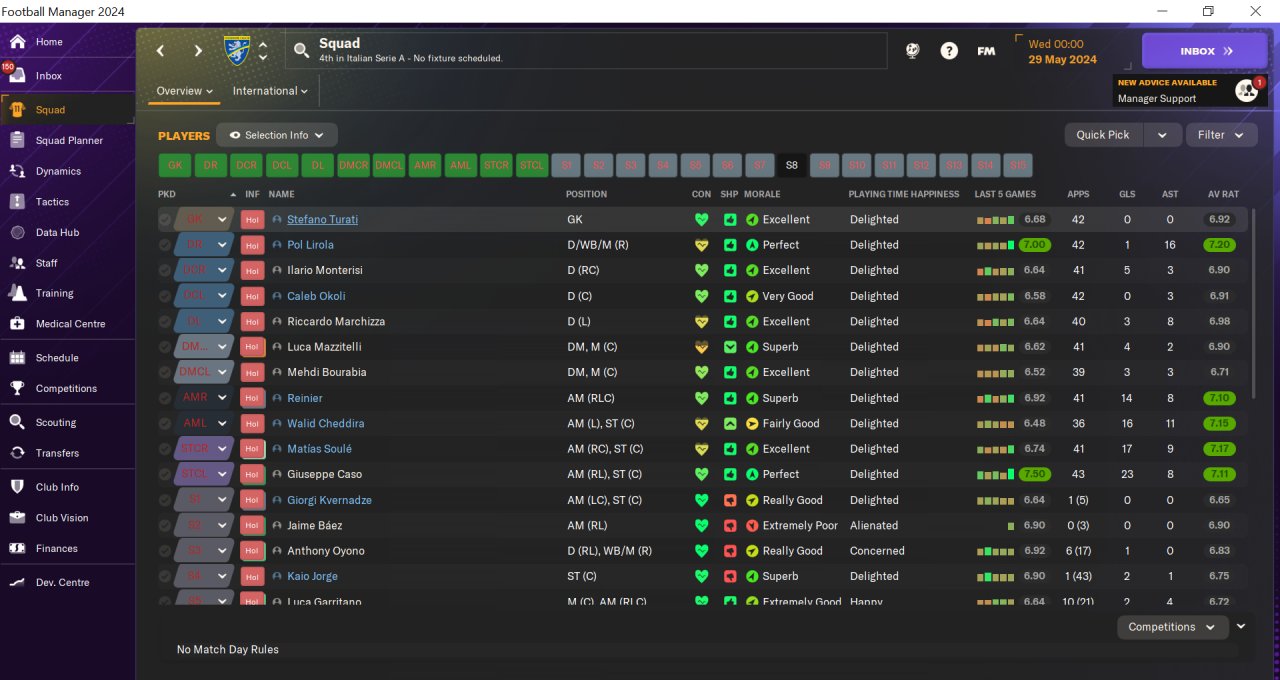
Task: Click Manager Support avatar icon
Action: click(x=1246, y=90)
